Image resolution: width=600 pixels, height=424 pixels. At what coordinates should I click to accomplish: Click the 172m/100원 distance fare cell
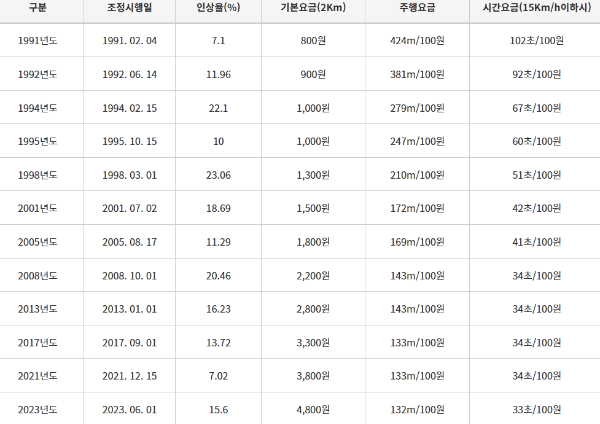(417, 208)
